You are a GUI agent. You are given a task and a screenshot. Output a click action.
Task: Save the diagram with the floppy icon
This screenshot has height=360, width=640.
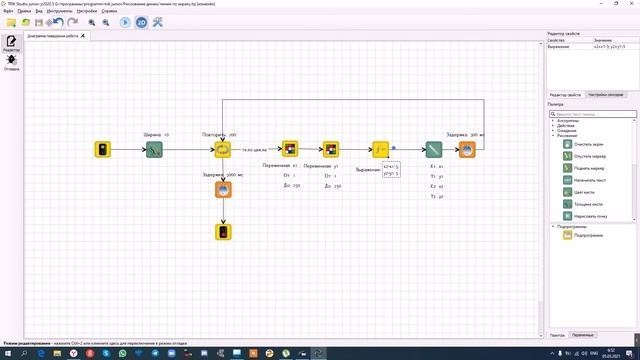pos(39,22)
